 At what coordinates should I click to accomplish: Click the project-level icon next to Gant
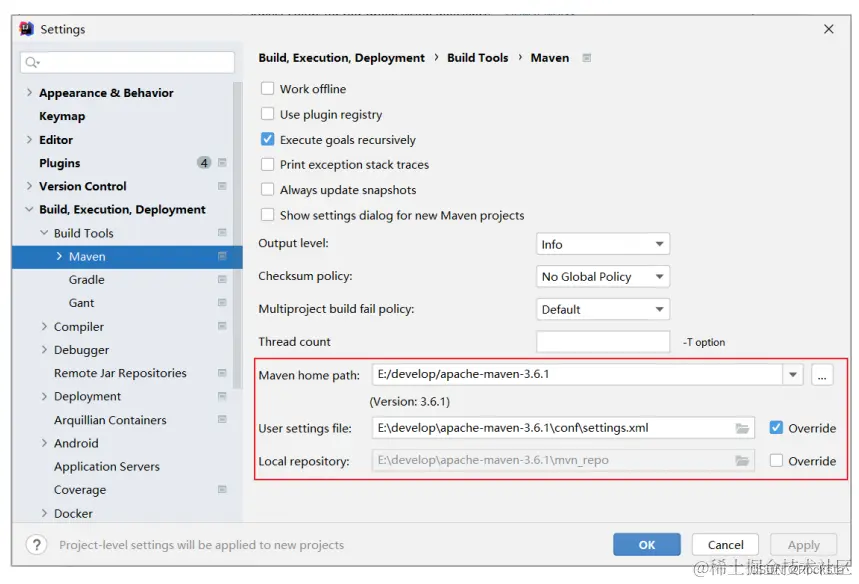pyautogui.click(x=222, y=303)
